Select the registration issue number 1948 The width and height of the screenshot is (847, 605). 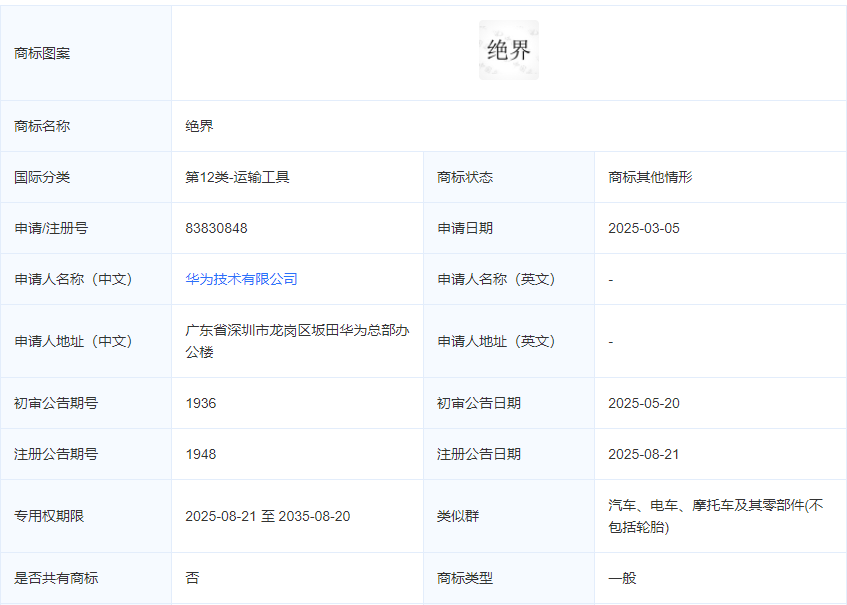click(x=201, y=454)
